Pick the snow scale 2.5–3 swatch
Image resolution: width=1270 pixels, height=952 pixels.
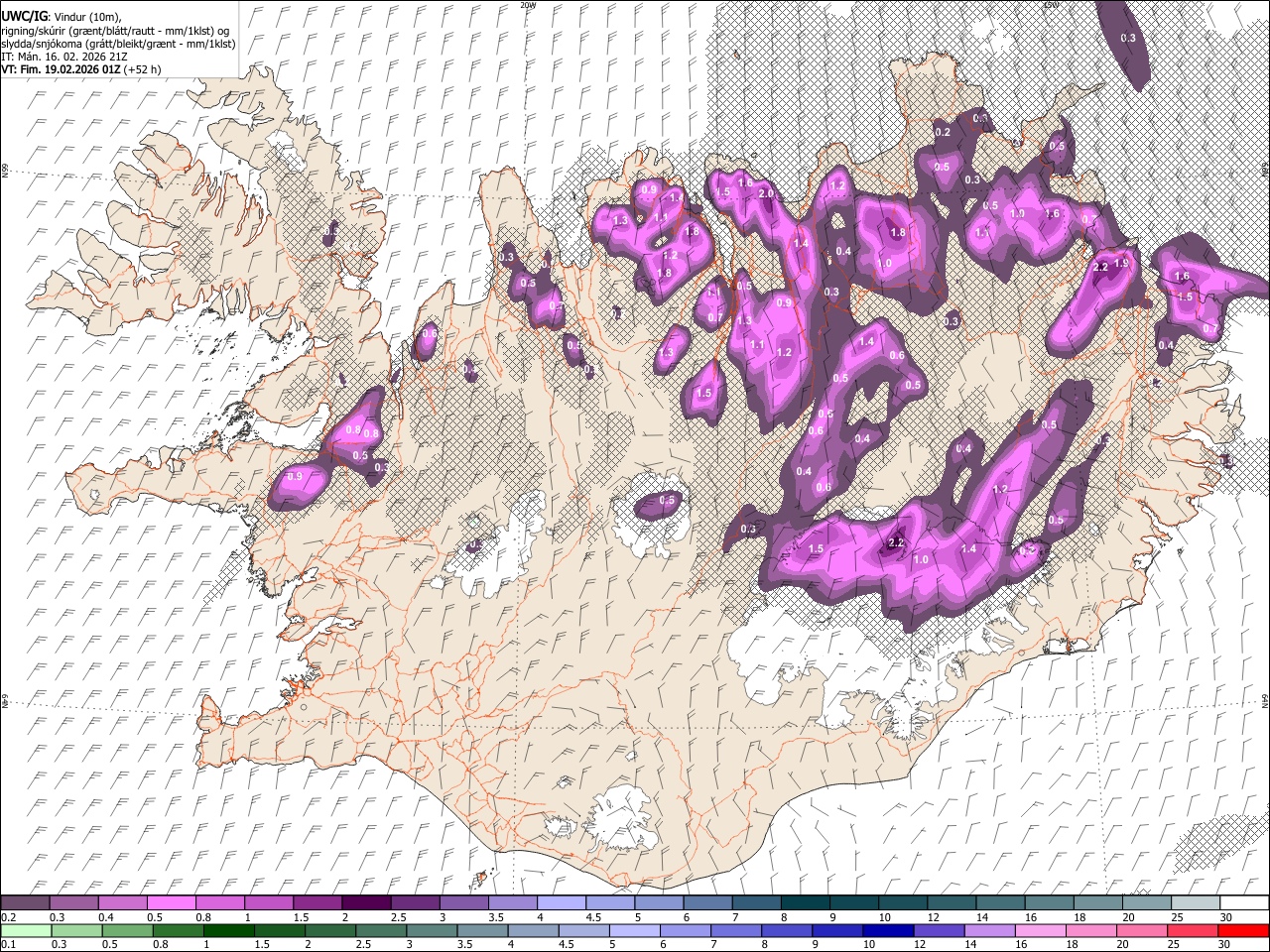tap(414, 903)
